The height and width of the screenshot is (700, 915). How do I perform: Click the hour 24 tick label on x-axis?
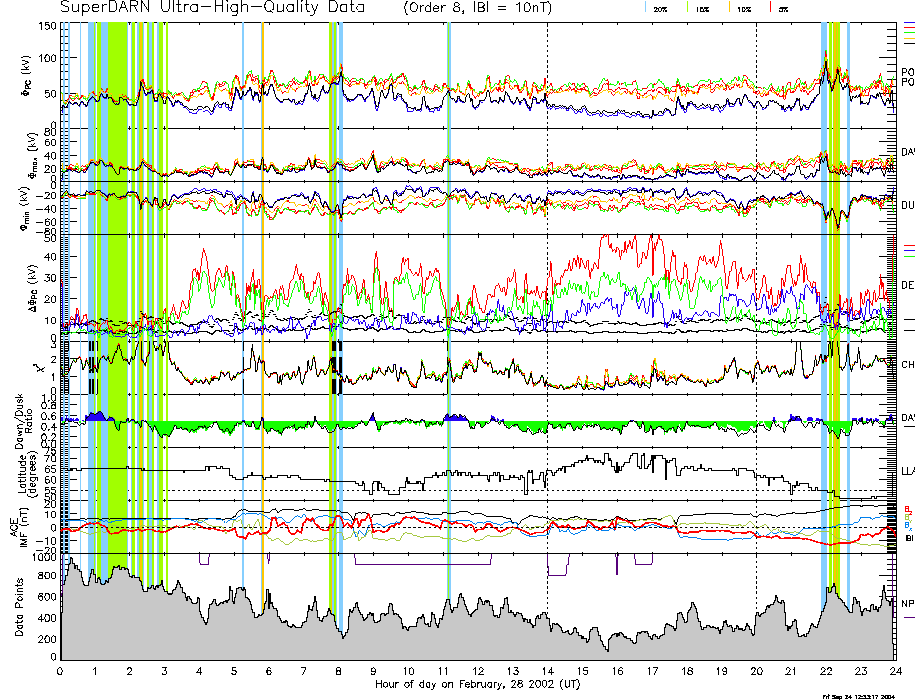pyautogui.click(x=894, y=671)
